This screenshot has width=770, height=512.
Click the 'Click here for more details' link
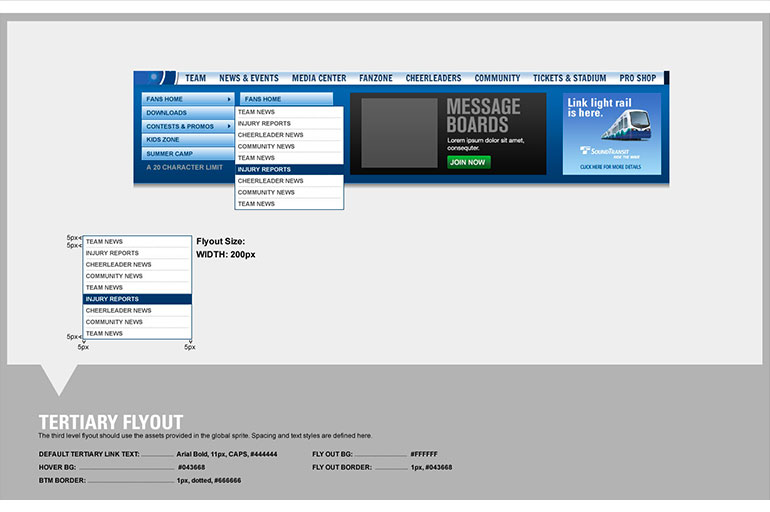[x=610, y=167]
